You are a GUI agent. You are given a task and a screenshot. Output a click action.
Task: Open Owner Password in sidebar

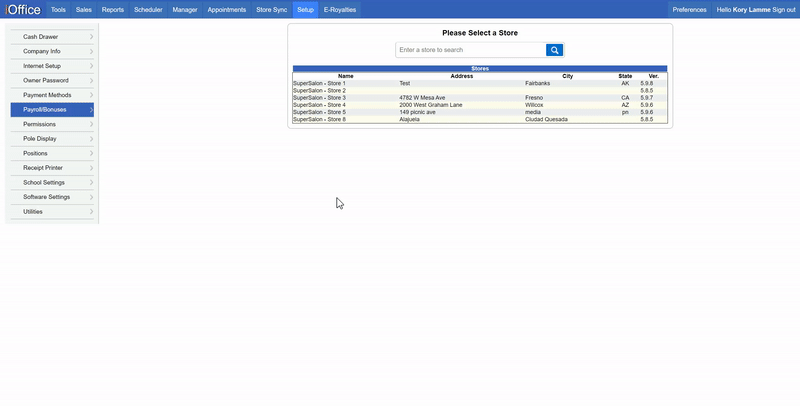coord(52,81)
